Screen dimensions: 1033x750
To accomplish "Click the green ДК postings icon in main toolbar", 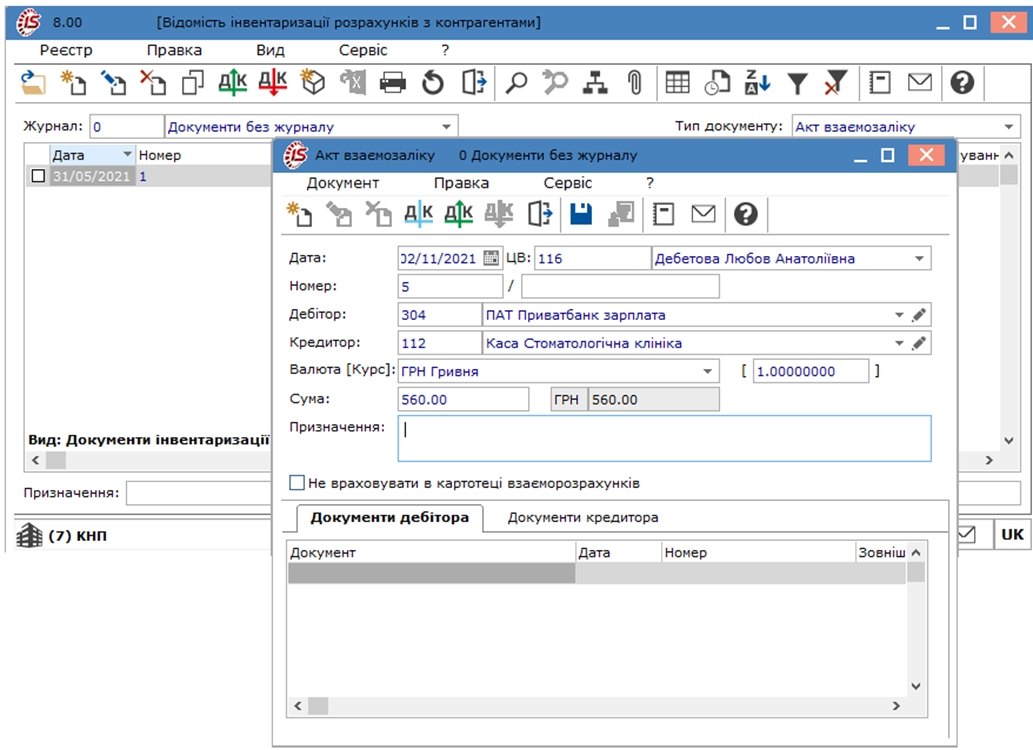I will click(233, 83).
